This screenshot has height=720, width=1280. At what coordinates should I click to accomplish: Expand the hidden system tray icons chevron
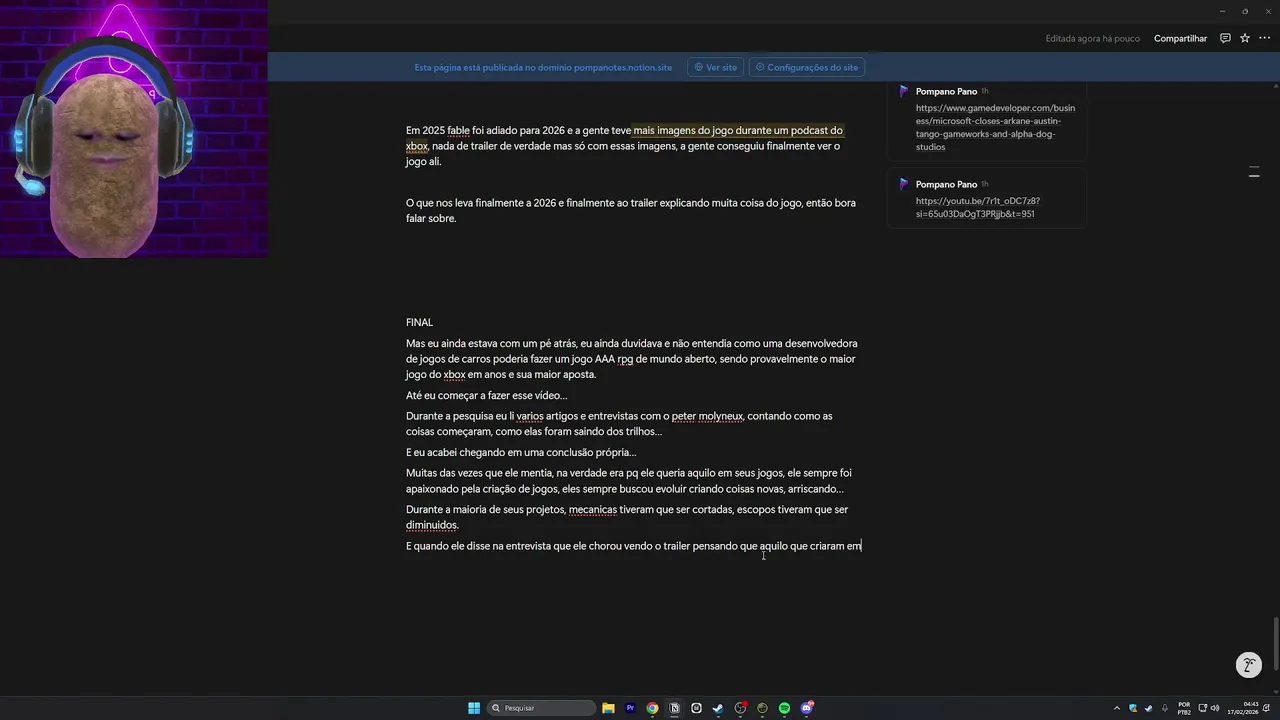(x=1117, y=708)
